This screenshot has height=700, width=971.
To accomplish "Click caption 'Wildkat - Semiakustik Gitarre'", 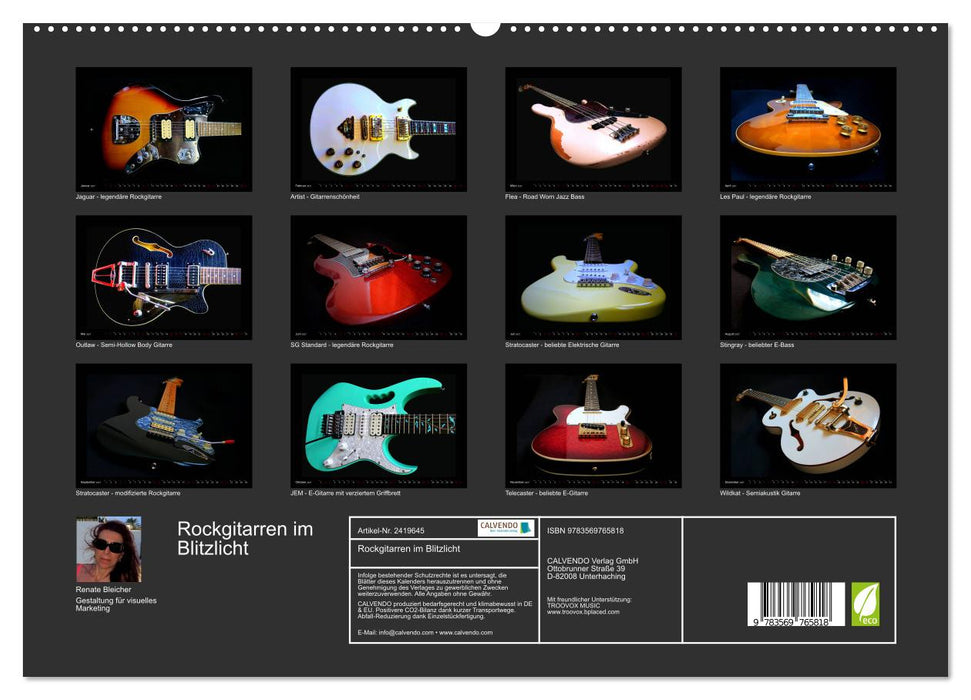I will click(x=760, y=493).
